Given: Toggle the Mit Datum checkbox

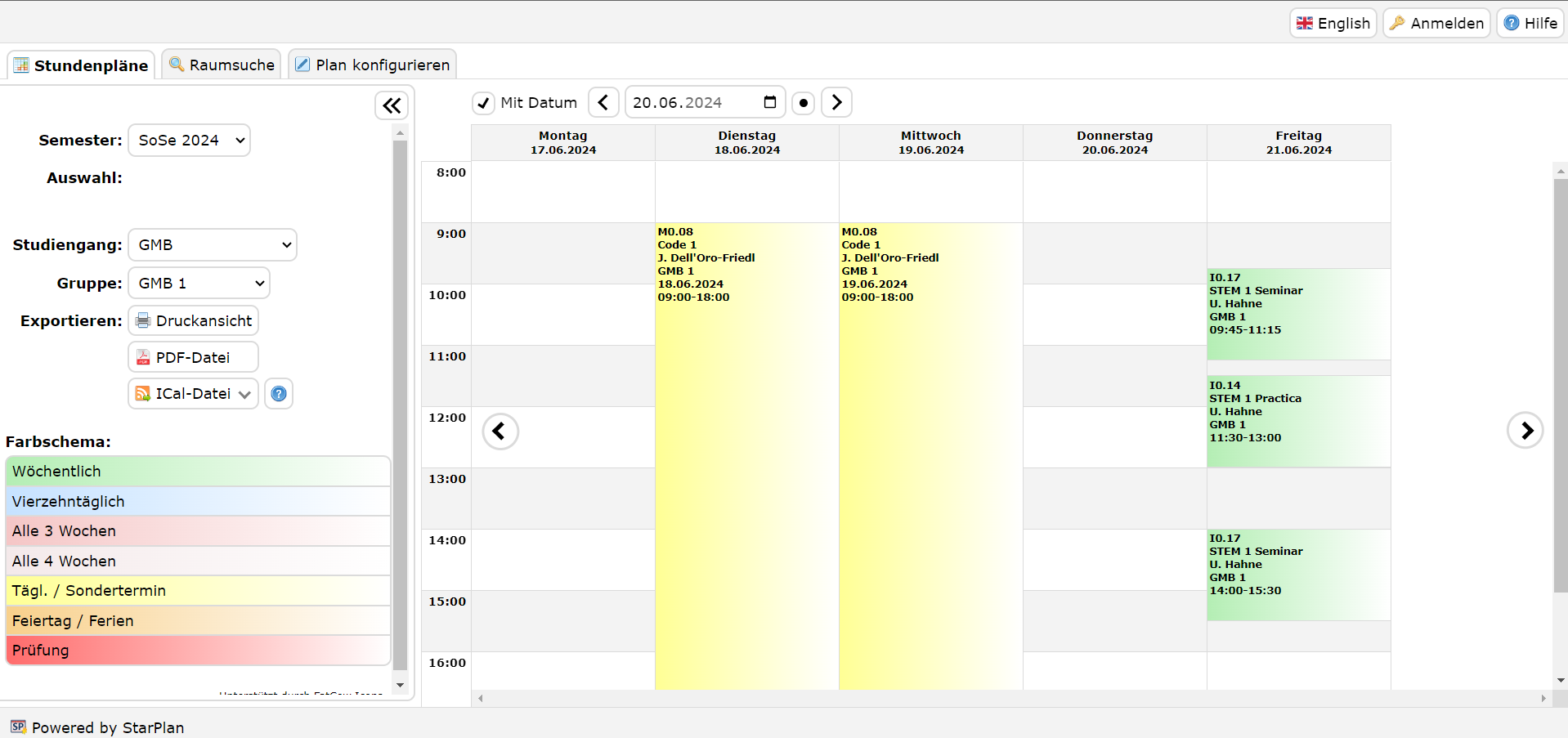Looking at the screenshot, I should tap(484, 103).
